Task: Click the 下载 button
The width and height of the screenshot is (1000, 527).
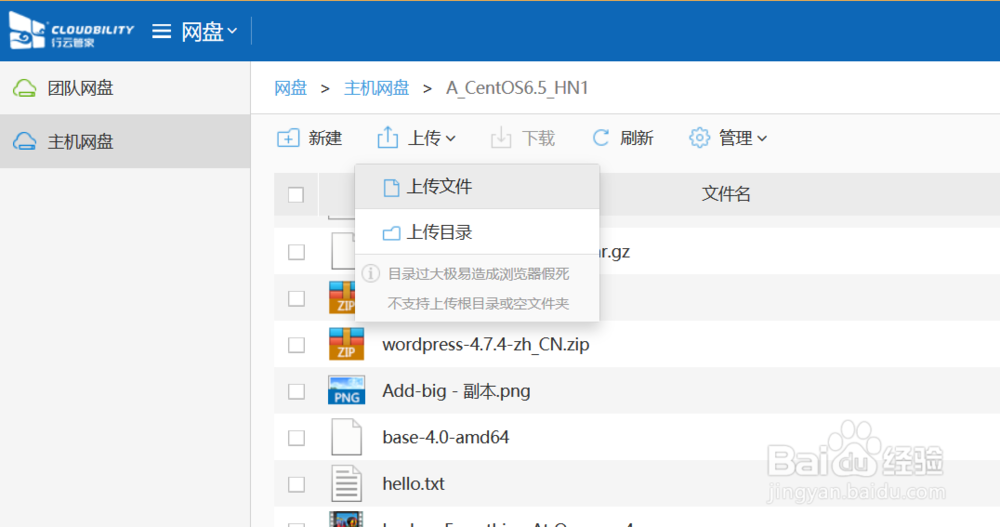Action: [523, 138]
